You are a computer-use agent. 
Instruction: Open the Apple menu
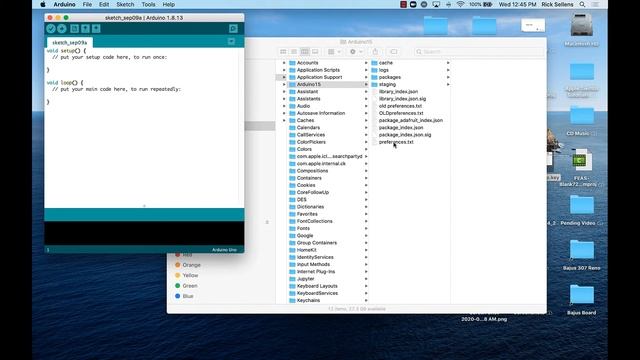tap(42, 4)
